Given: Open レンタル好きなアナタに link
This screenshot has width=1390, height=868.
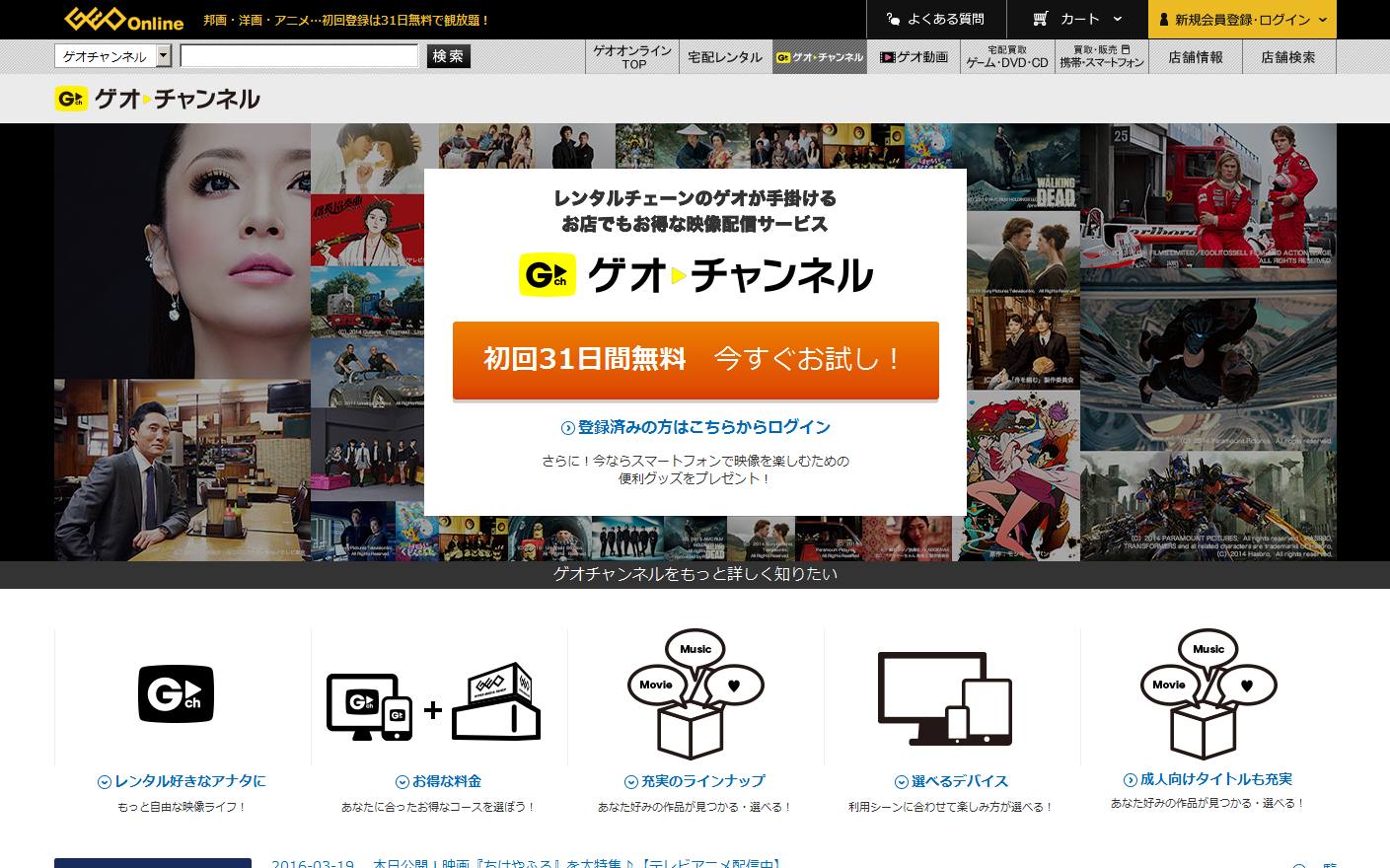Looking at the screenshot, I should (182, 781).
